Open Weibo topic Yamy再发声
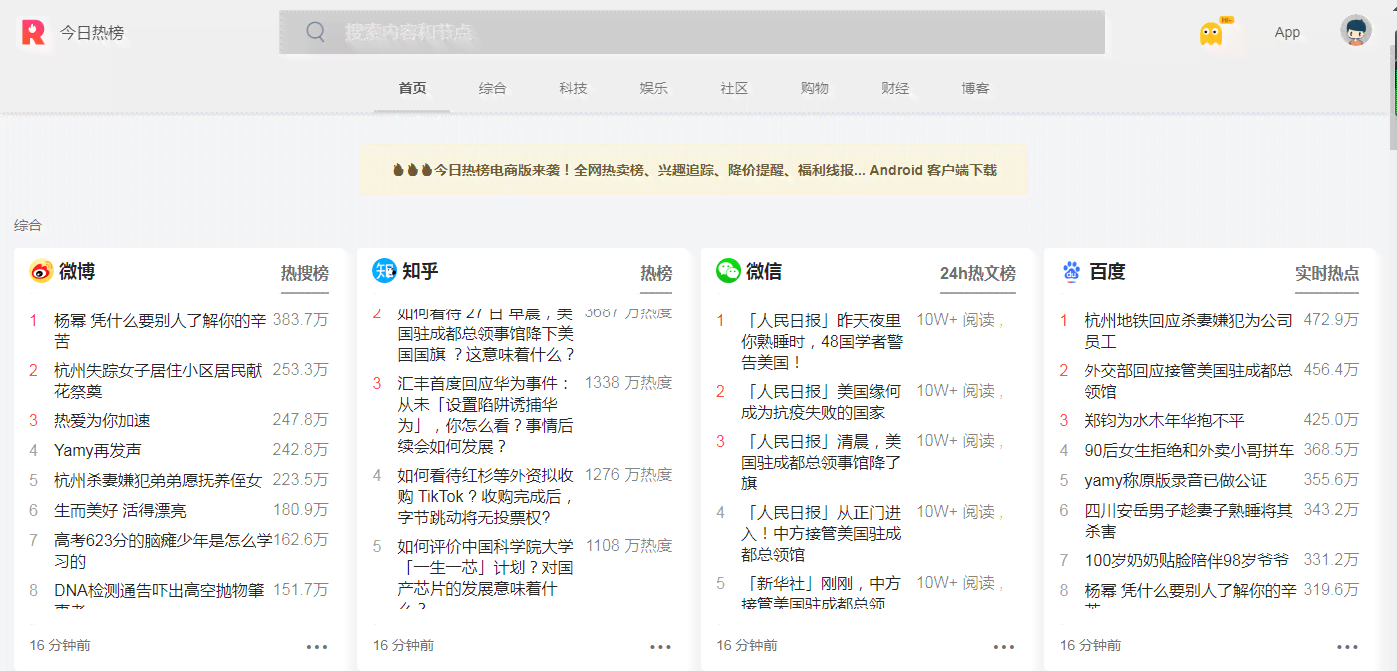The height and width of the screenshot is (671, 1397). pyautogui.click(x=98, y=450)
